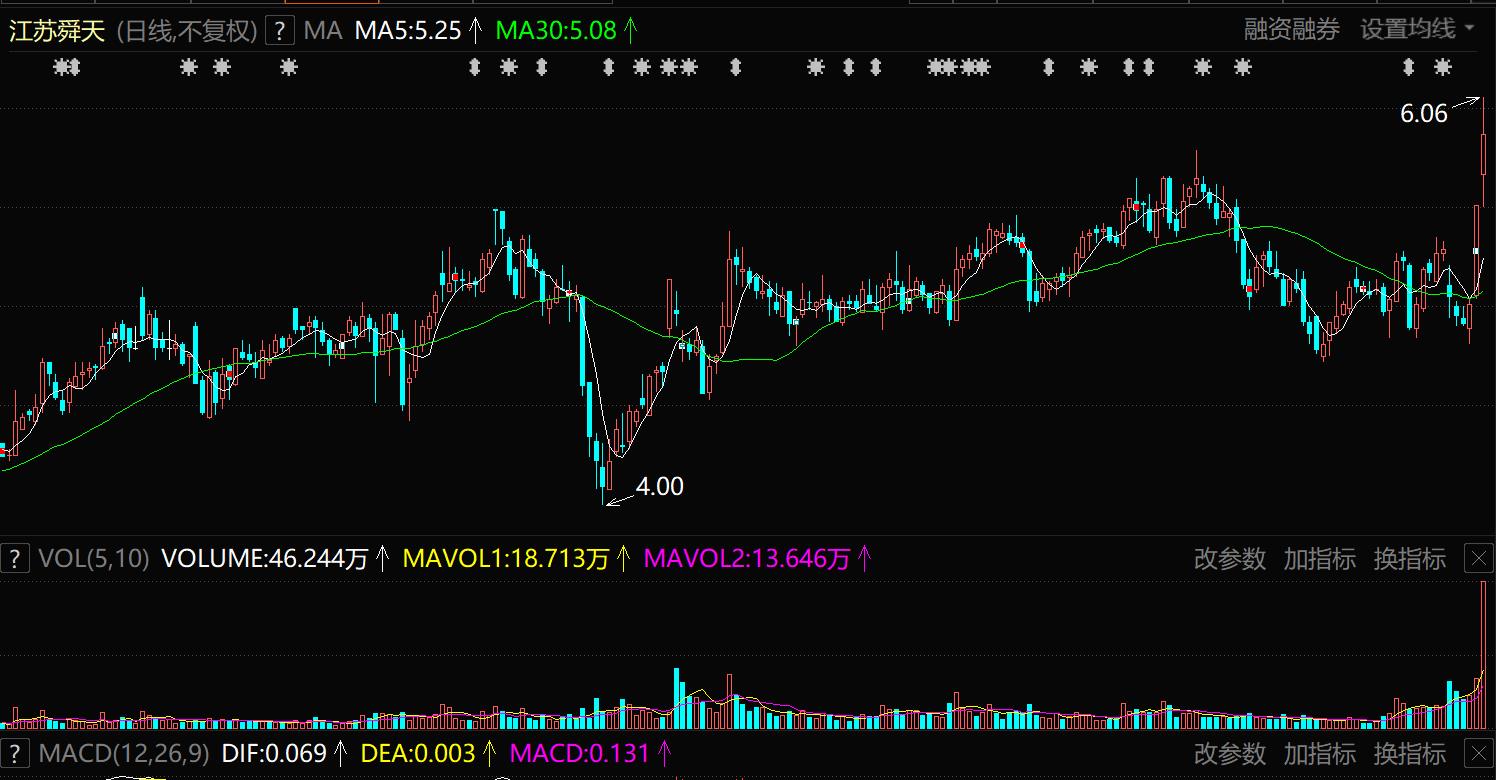The image size is (1496, 780).
Task: Open help icon for MACD(12,26,9) indicator
Action: tap(14, 753)
